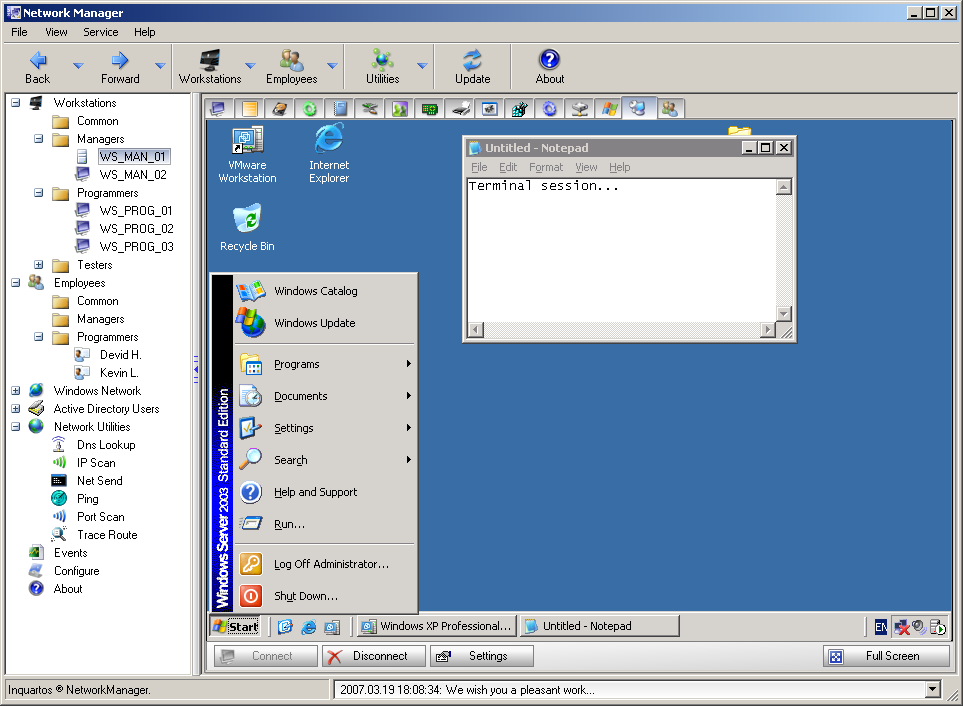The height and width of the screenshot is (706, 963).
Task: Click the Back arrow icon
Action: tap(38, 60)
